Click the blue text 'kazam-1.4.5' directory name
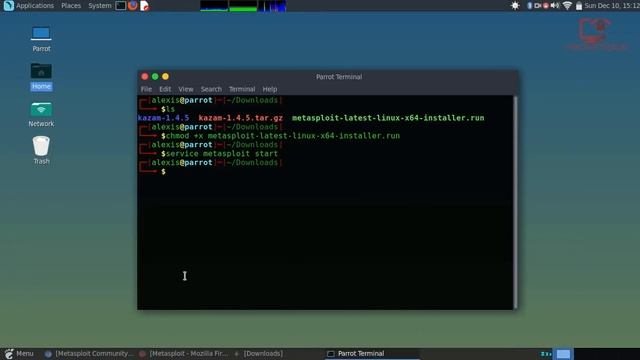The height and width of the screenshot is (360, 640). [x=163, y=118]
